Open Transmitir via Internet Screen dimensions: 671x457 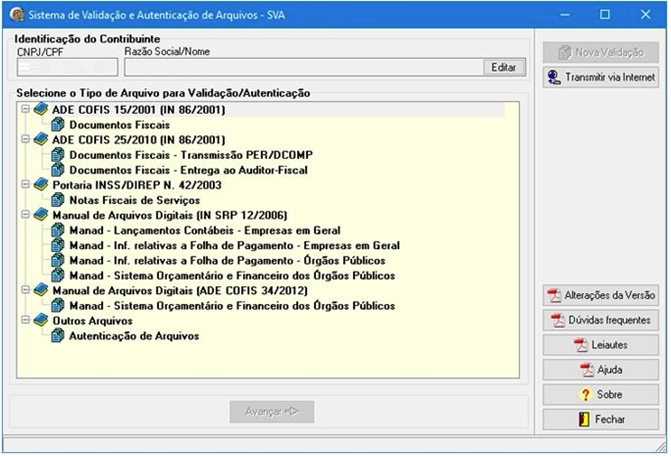pyautogui.click(x=601, y=77)
